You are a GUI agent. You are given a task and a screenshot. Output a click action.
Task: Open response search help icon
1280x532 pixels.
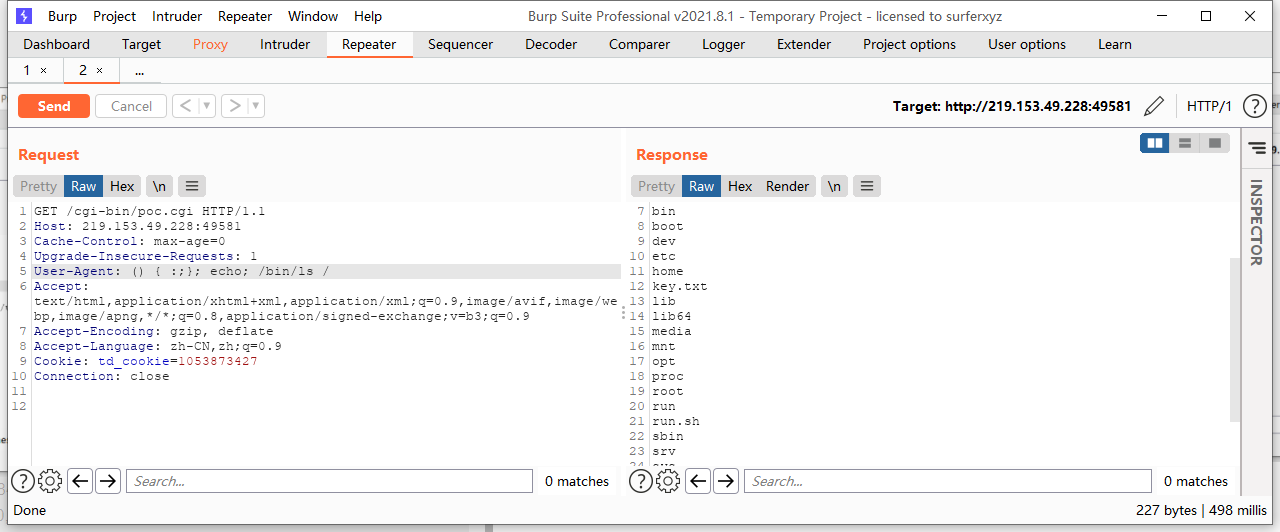[x=640, y=481]
